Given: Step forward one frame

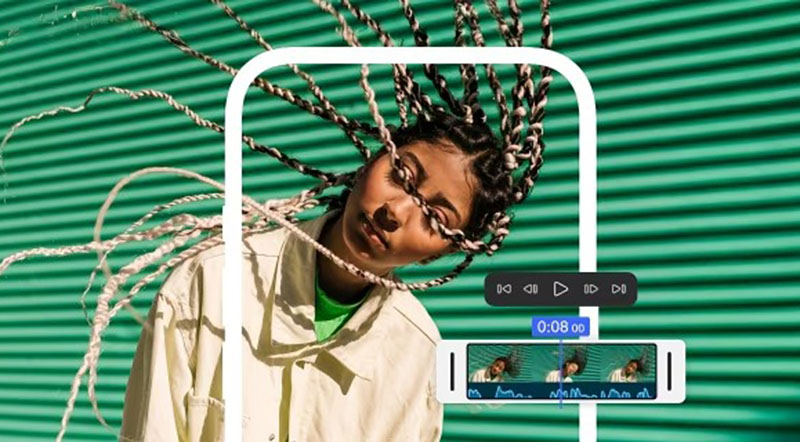Looking at the screenshot, I should click(591, 289).
